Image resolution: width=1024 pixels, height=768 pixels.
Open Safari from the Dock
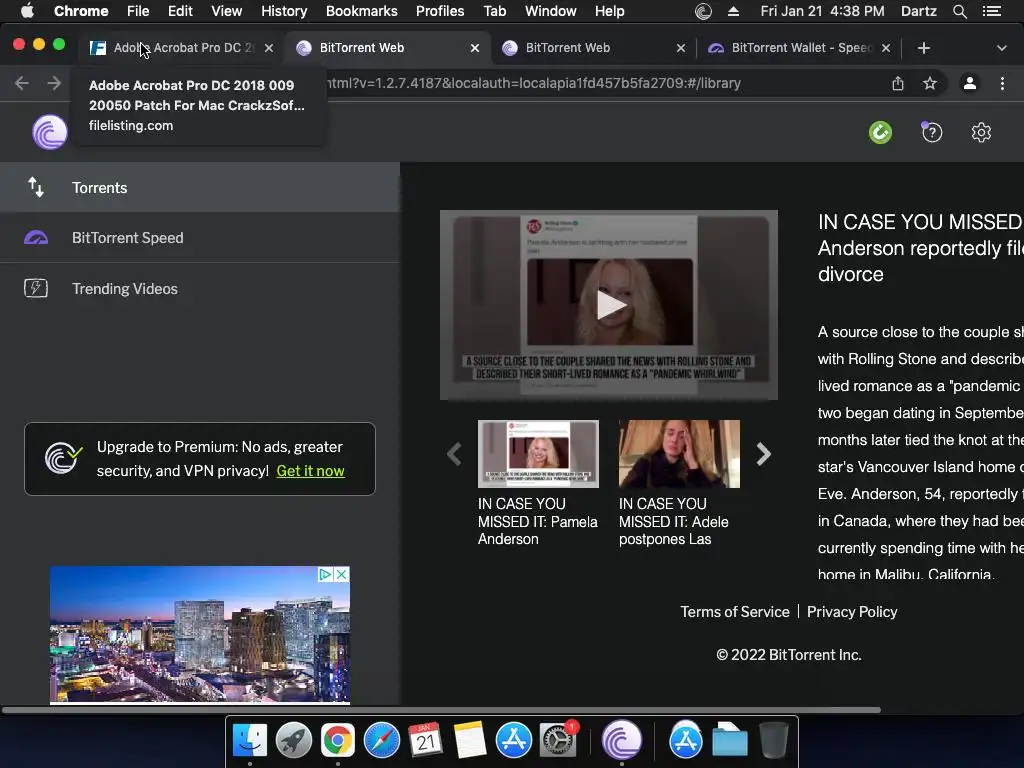point(381,741)
